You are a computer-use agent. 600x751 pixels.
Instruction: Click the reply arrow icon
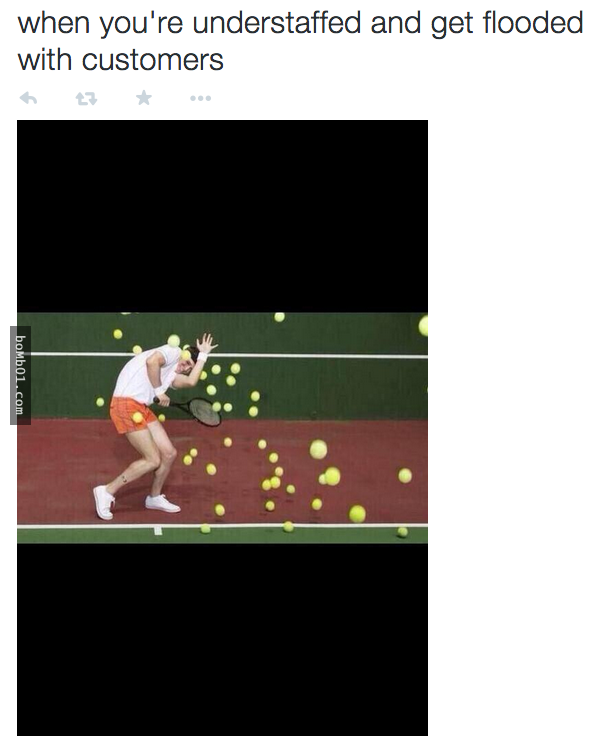coord(28,98)
